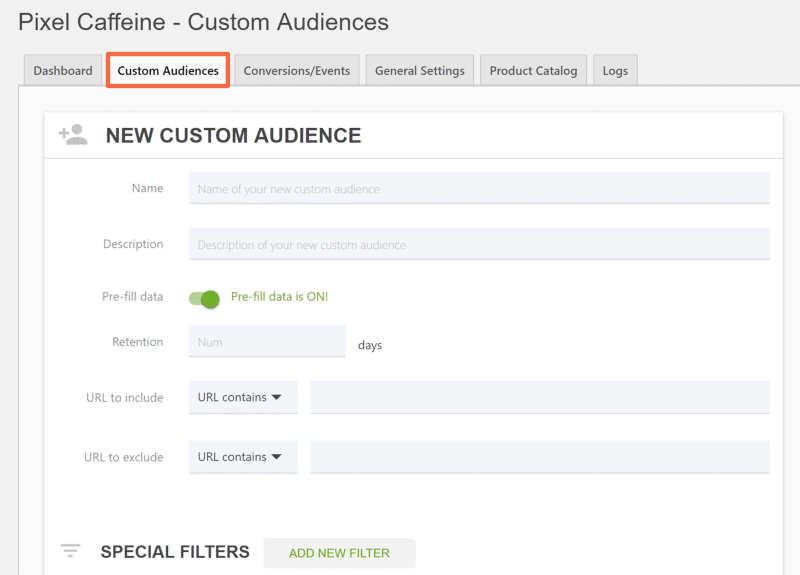Click the 'days' label after Retention field
Screen dimensions: 800x575
[x=370, y=345]
